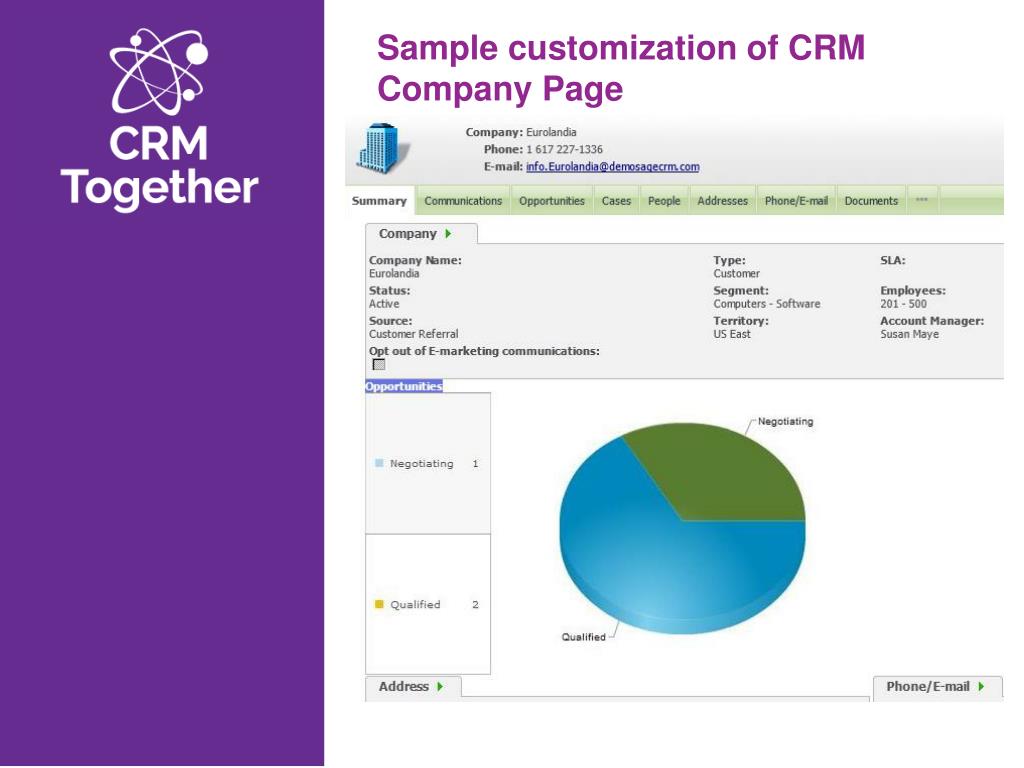Open the Documents tab

(x=871, y=200)
